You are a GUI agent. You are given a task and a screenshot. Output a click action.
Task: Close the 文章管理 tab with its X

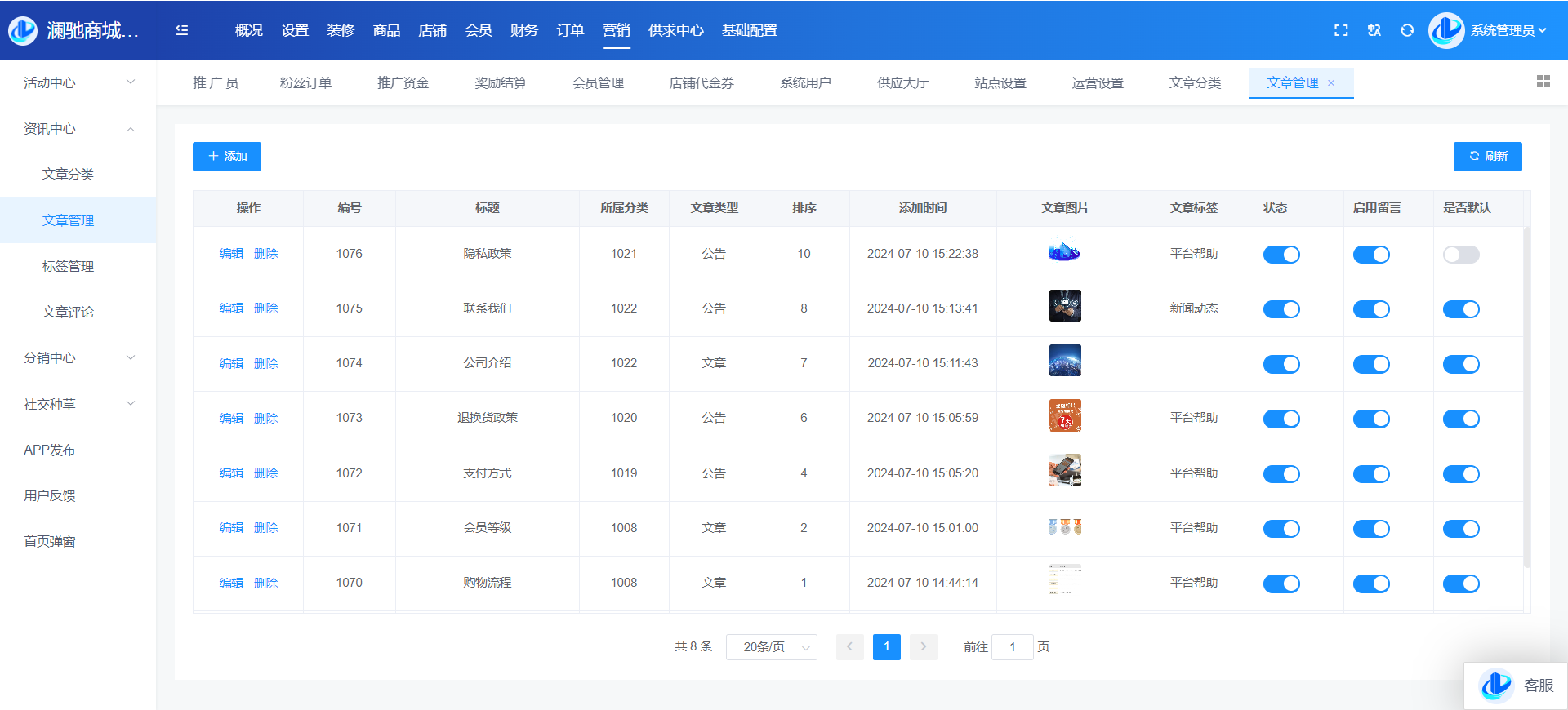1331,83
